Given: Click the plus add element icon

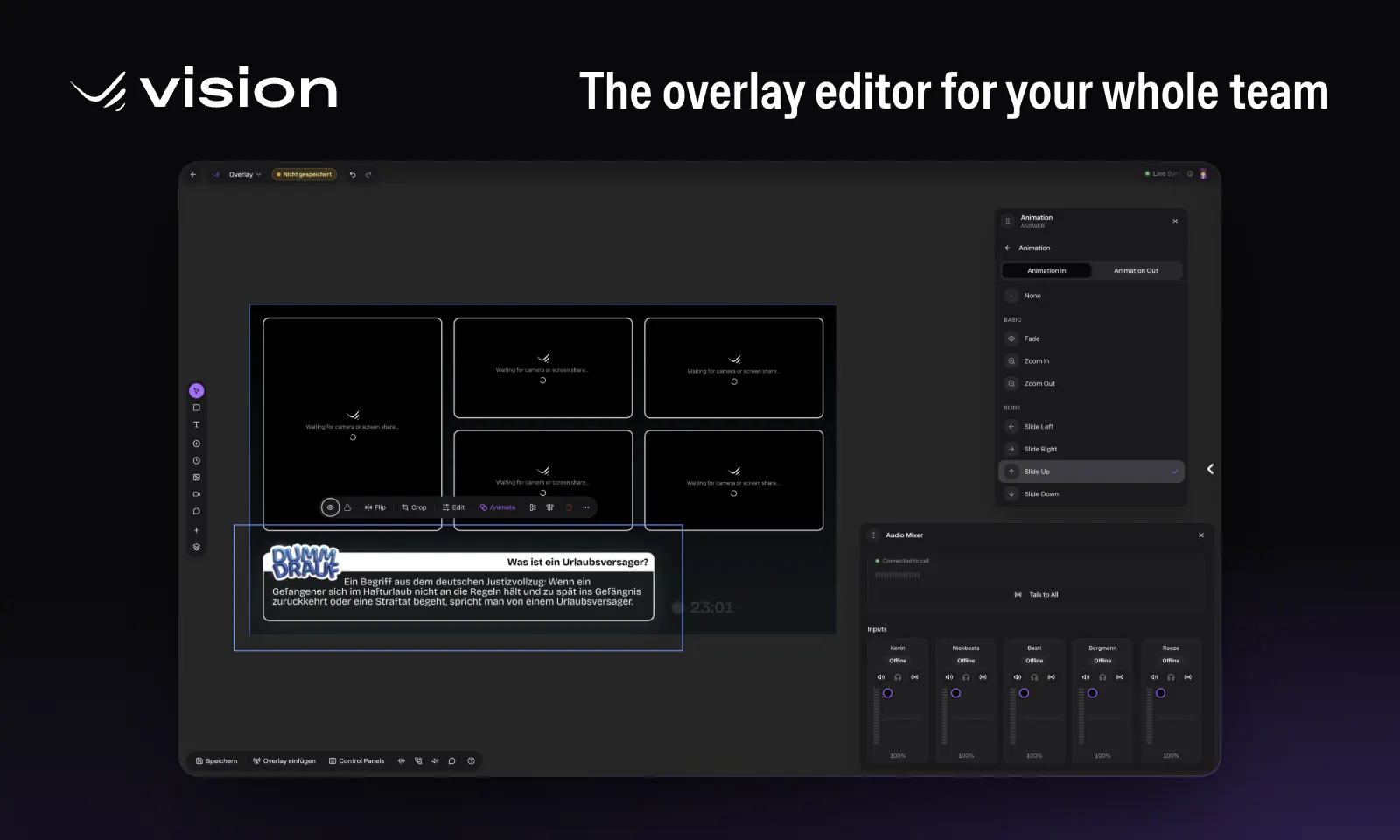Looking at the screenshot, I should pyautogui.click(x=196, y=530).
